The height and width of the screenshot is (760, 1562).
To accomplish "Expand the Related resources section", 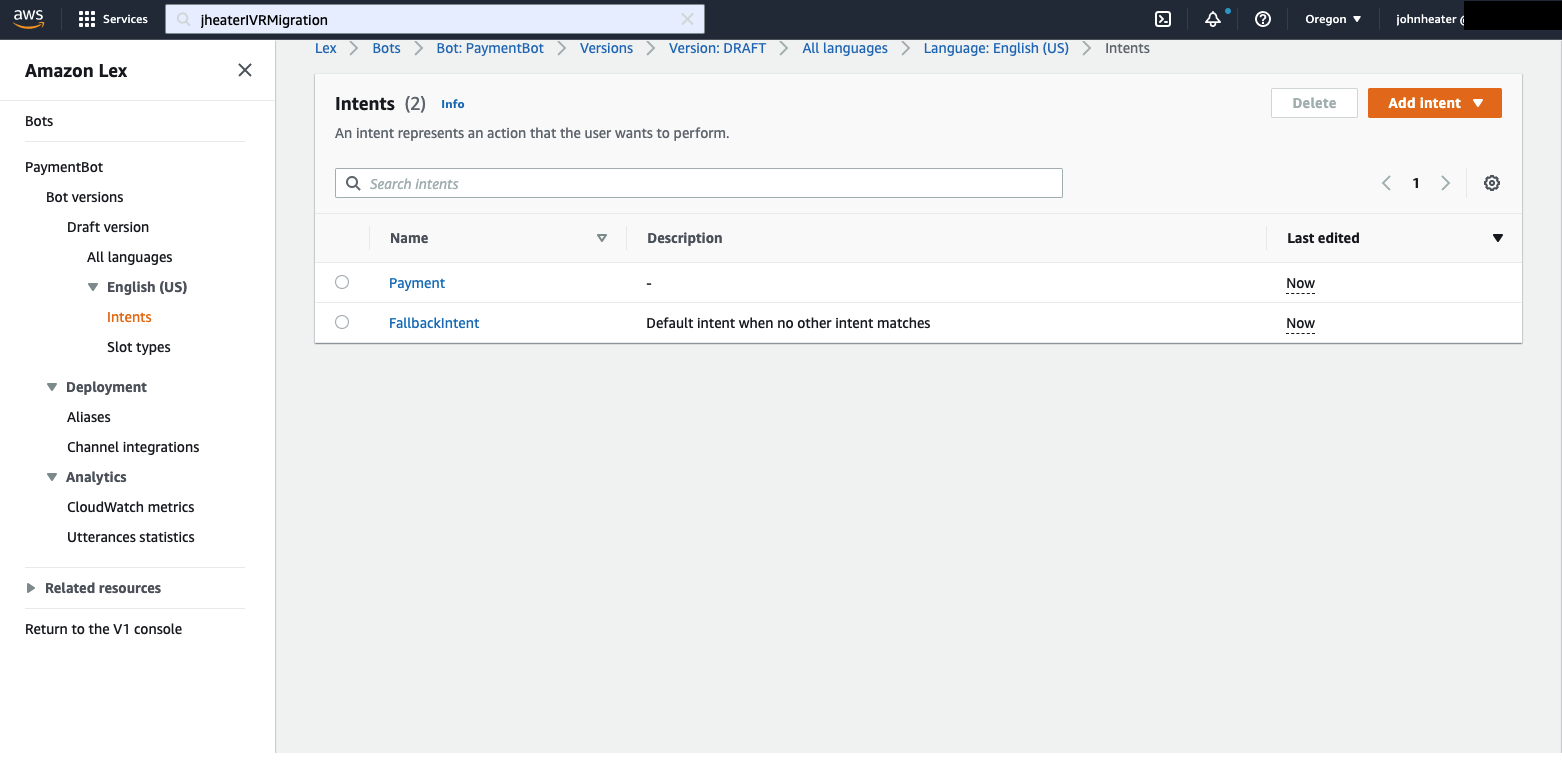I will tap(31, 588).
